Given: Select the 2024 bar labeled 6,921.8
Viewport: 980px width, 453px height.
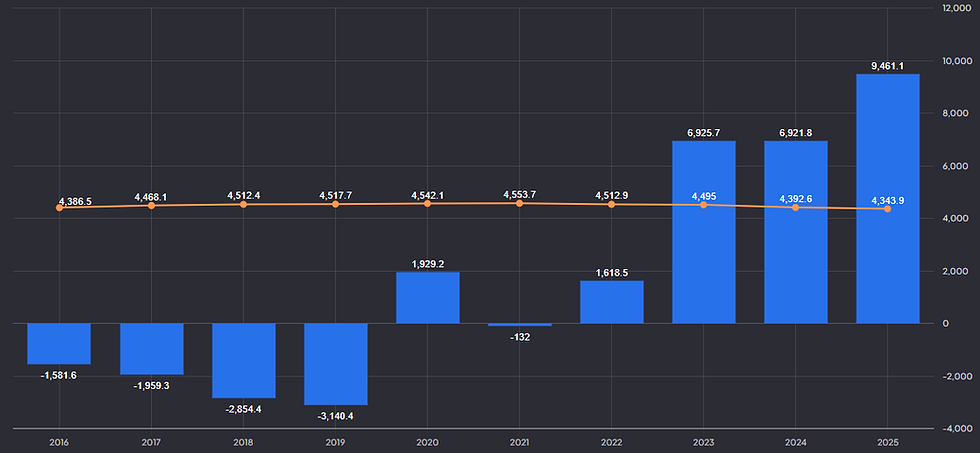Looking at the screenshot, I should [796, 232].
